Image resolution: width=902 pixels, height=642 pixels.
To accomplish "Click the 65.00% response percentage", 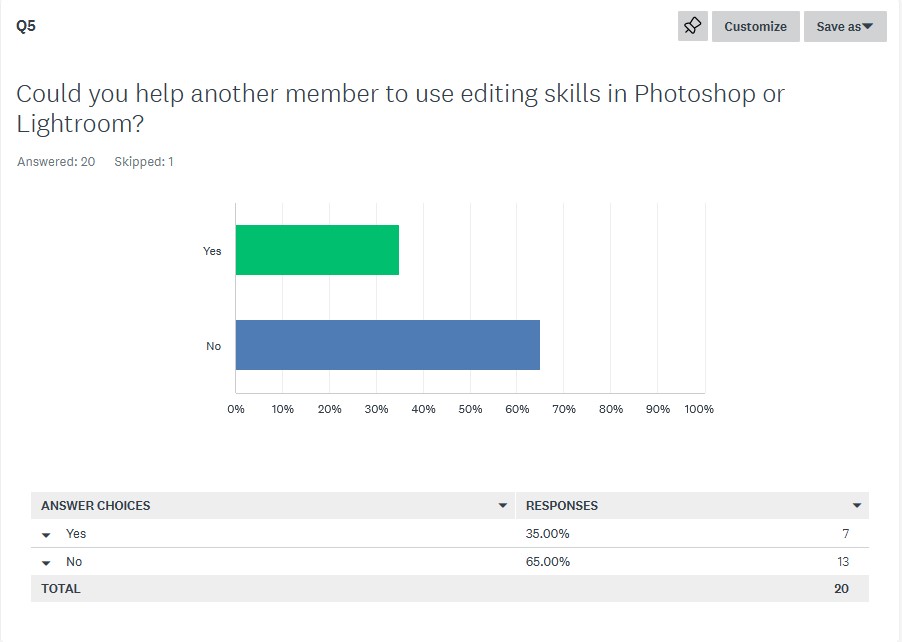I will point(547,561).
